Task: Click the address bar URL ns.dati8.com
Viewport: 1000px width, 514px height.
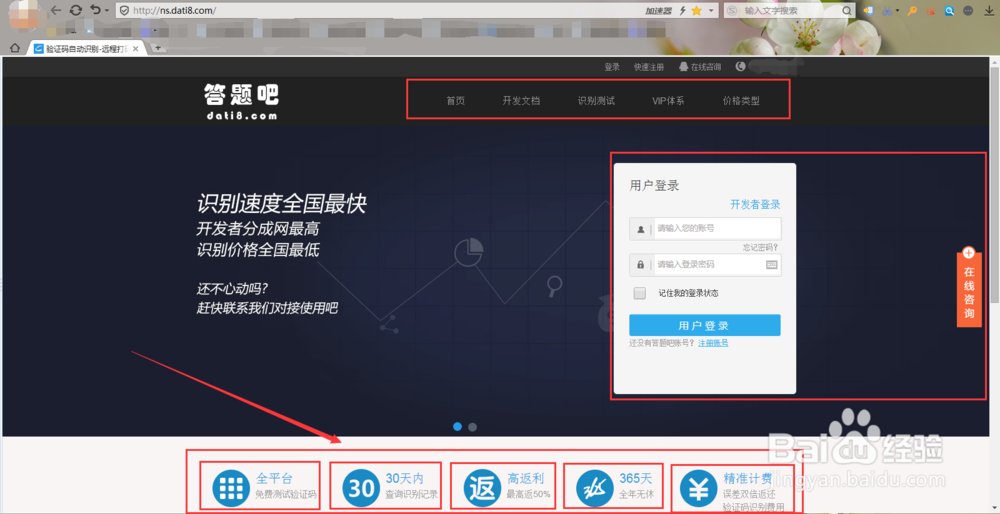Action: click(x=174, y=11)
